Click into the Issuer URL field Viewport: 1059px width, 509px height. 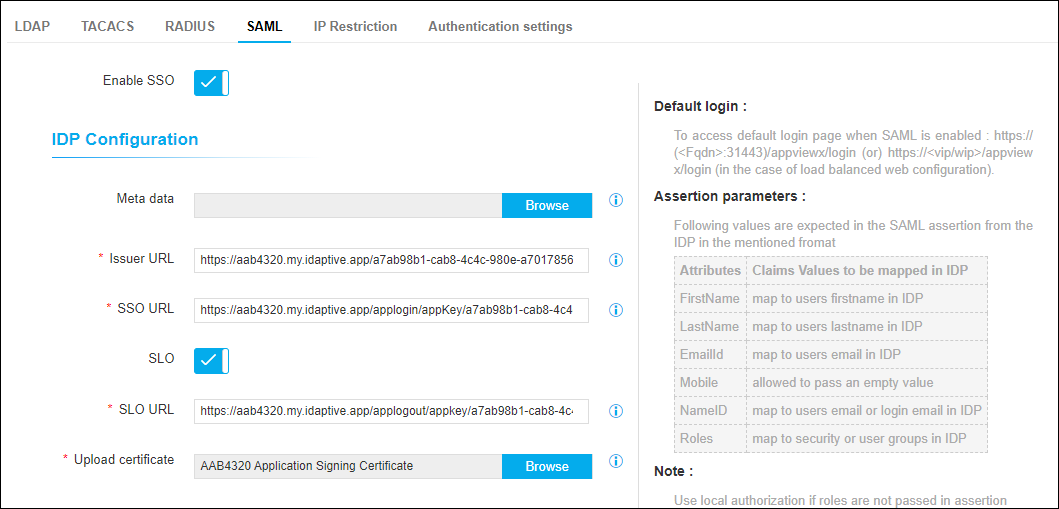coord(391,260)
